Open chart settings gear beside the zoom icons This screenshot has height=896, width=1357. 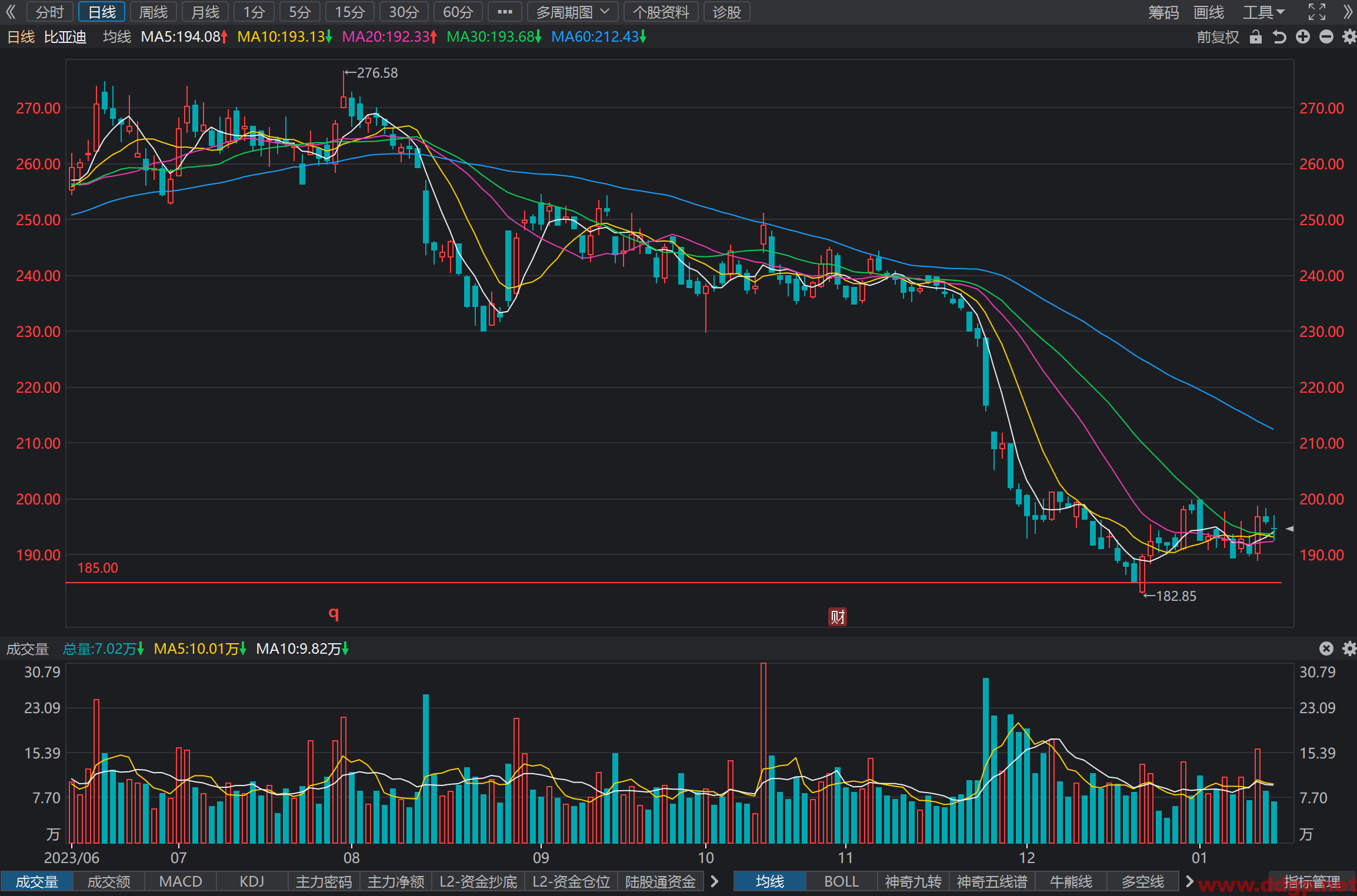(x=1349, y=37)
